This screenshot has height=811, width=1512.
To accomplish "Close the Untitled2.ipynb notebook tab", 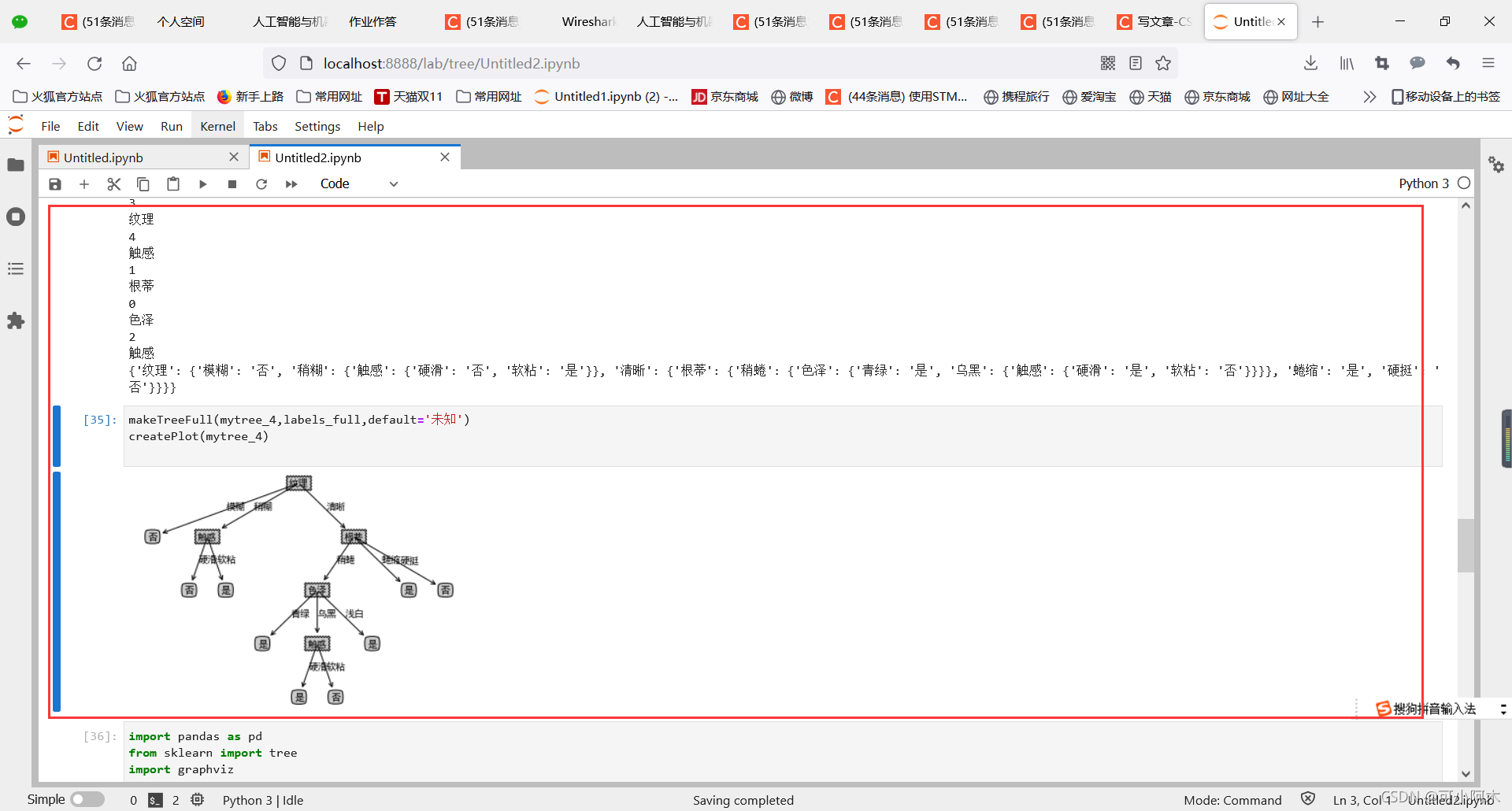I will (445, 157).
